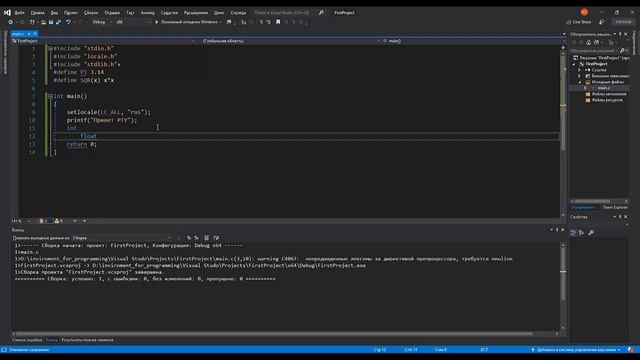Collapse the Исходные файлы folder
640x360 pixels.
[580, 82]
